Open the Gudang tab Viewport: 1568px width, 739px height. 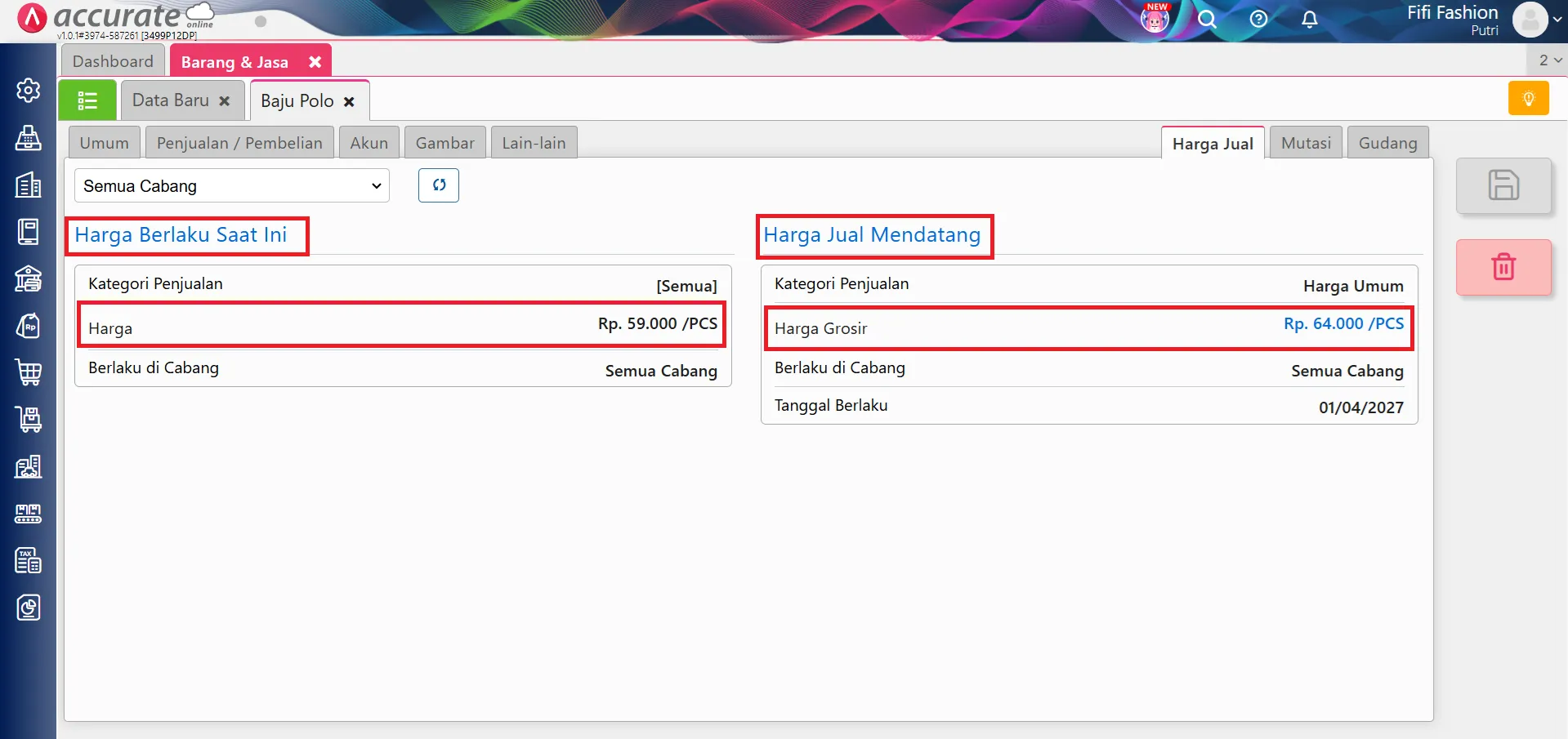1387,143
